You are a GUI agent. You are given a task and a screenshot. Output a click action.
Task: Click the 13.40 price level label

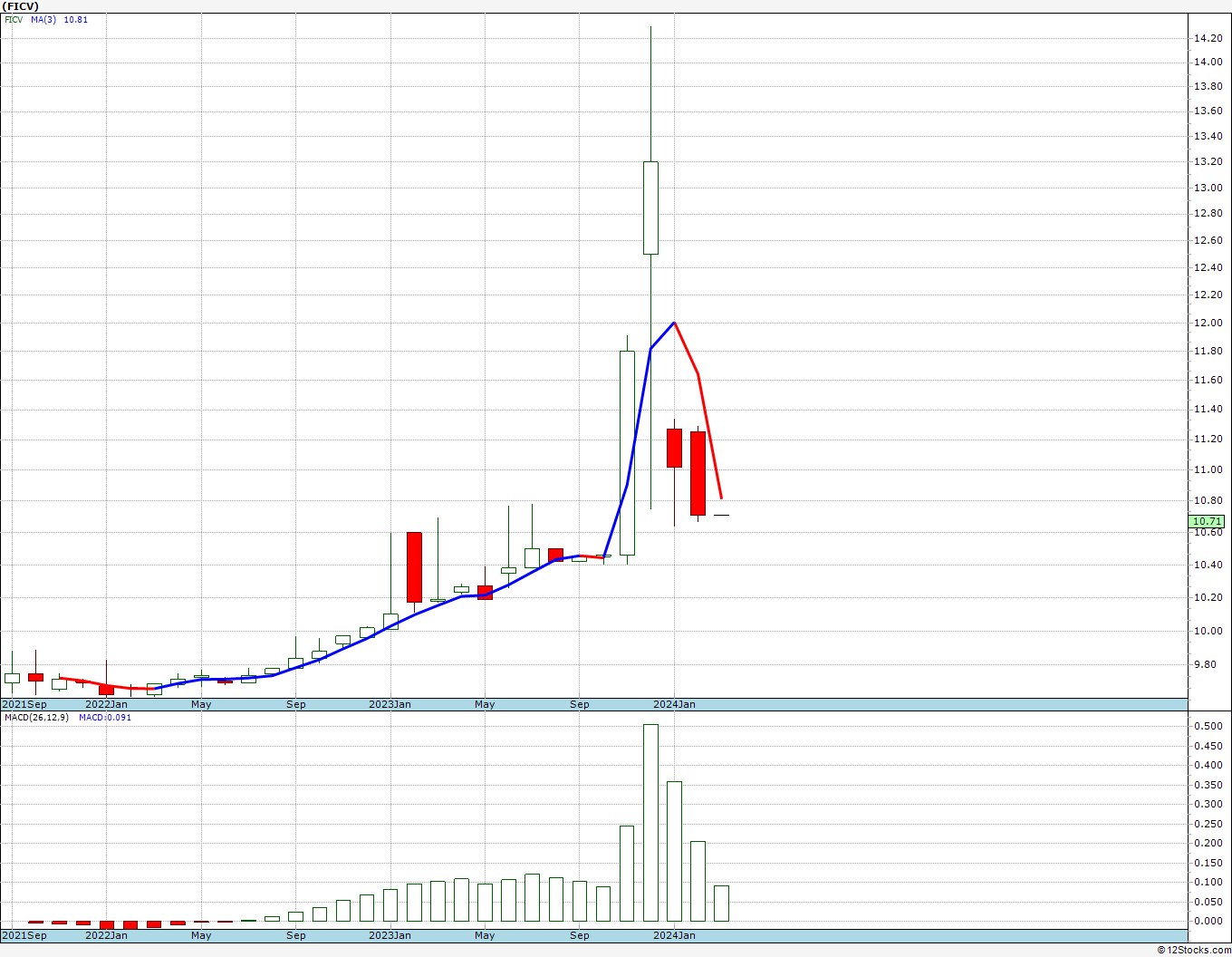1208,137
